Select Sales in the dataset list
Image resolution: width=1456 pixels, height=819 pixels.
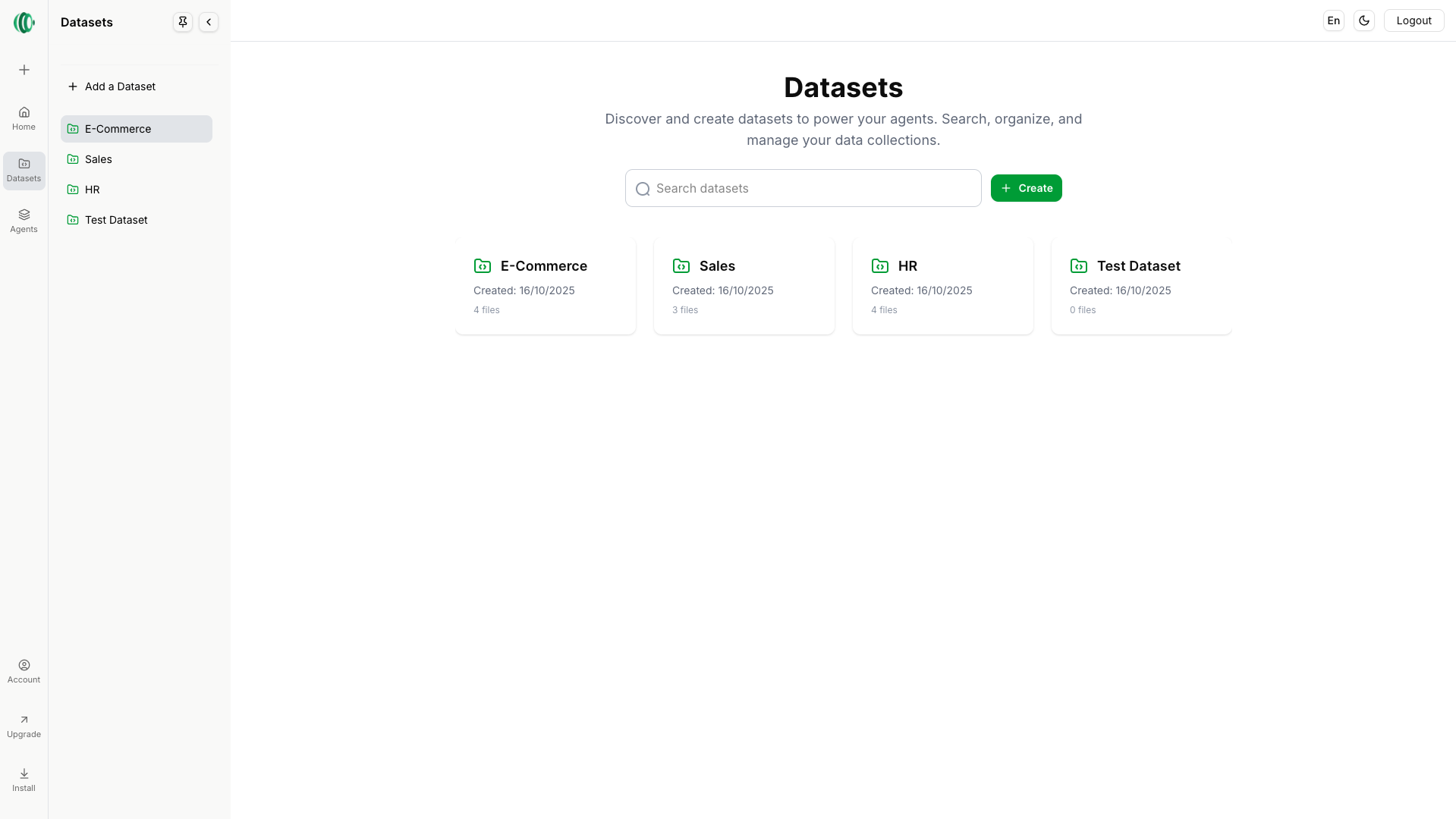click(99, 159)
